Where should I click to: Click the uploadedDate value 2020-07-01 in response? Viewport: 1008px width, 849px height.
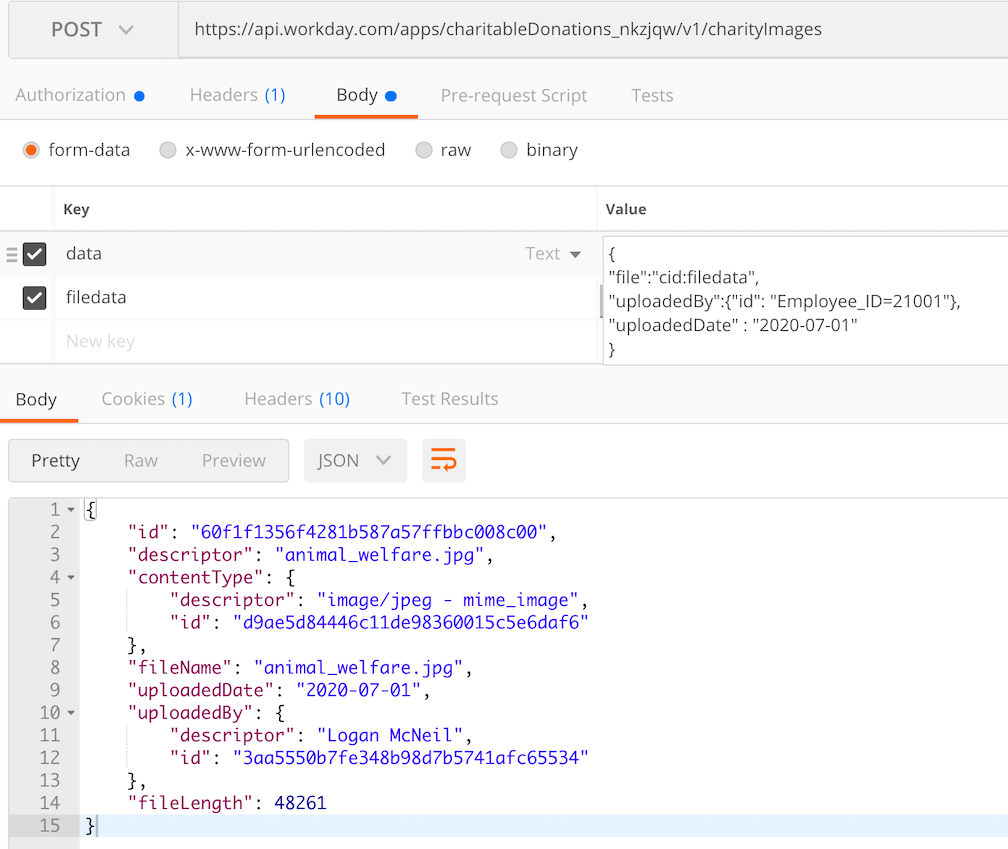[358, 690]
